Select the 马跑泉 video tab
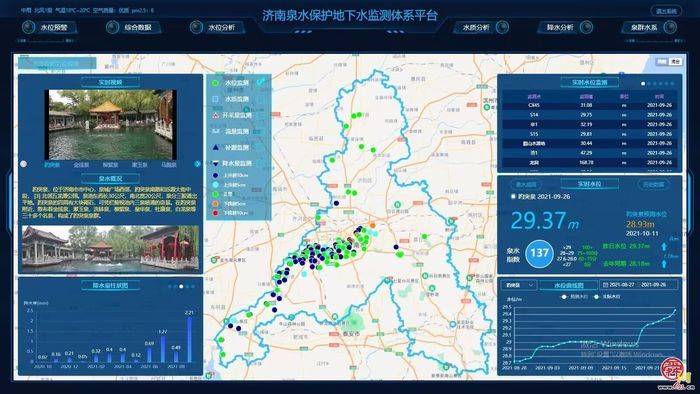The height and width of the screenshot is (394, 700). (168, 165)
